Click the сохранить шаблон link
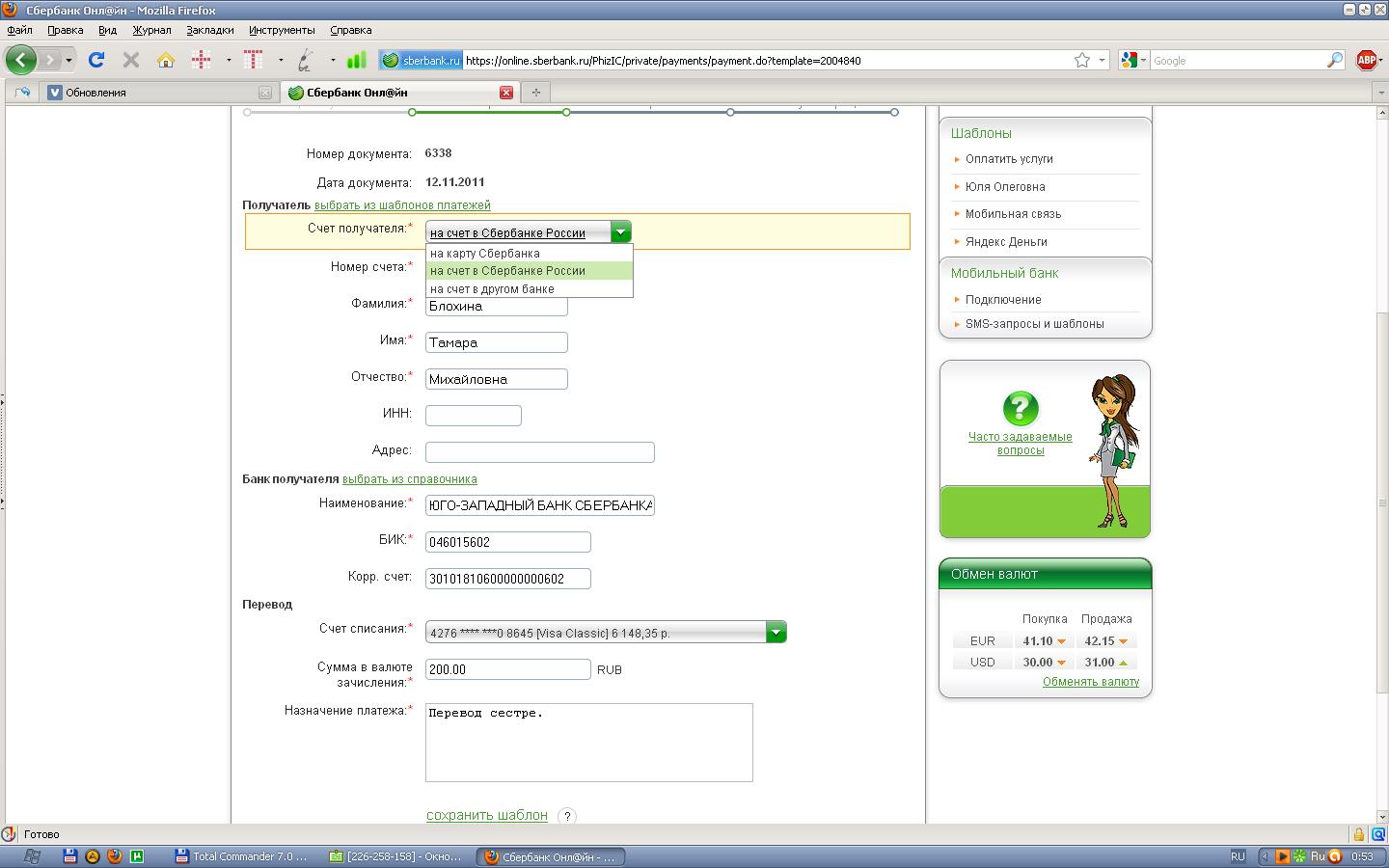The height and width of the screenshot is (868, 1389). 487,815
